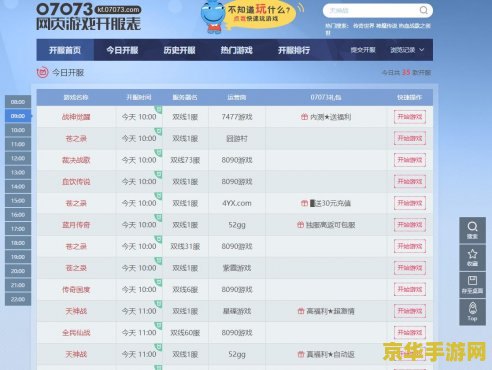The image size is (492, 370).
Task: Click the 收藏 star icon in right sidebar
Action: tap(472, 258)
